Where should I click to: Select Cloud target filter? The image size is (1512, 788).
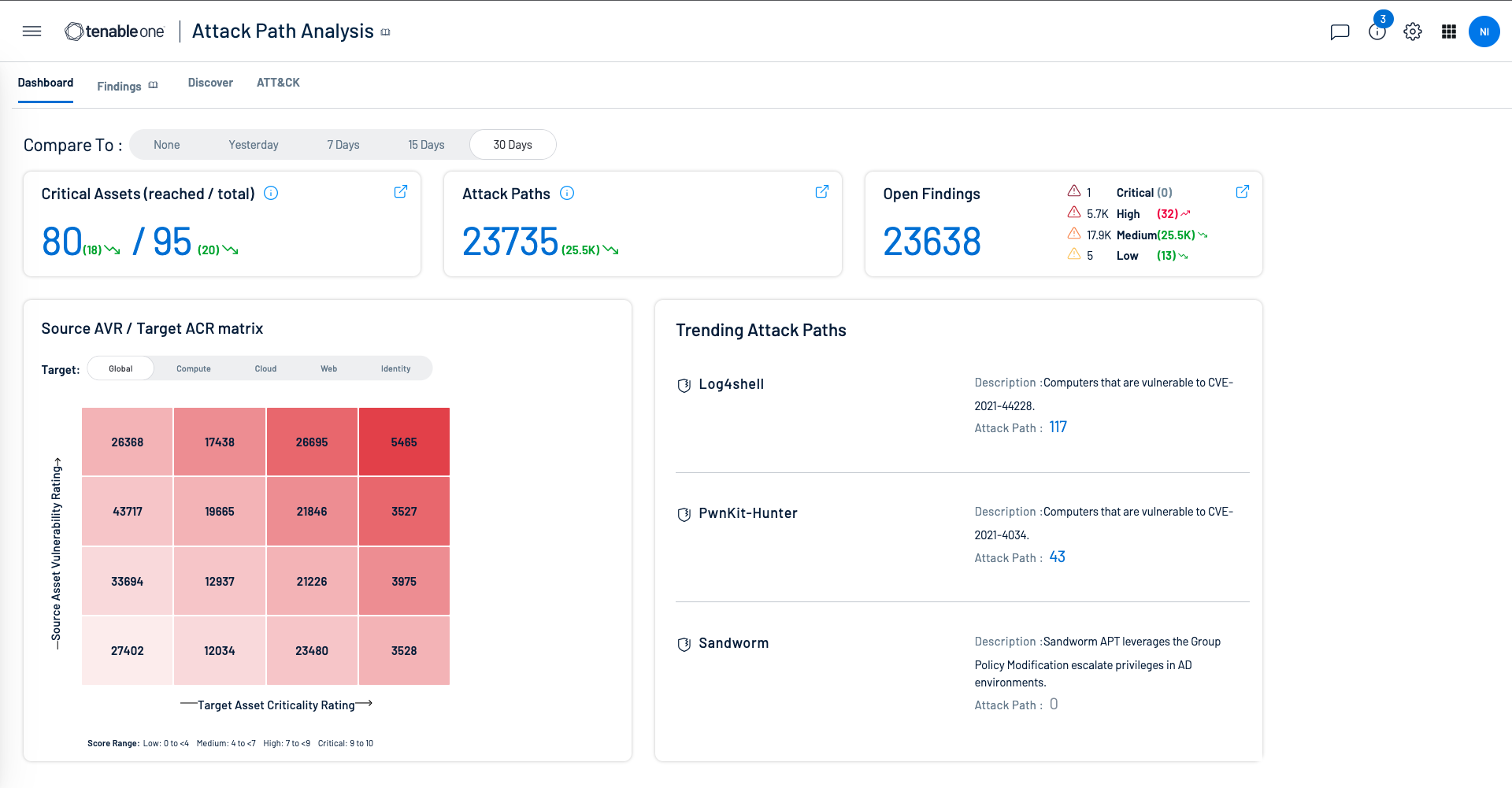(265, 368)
